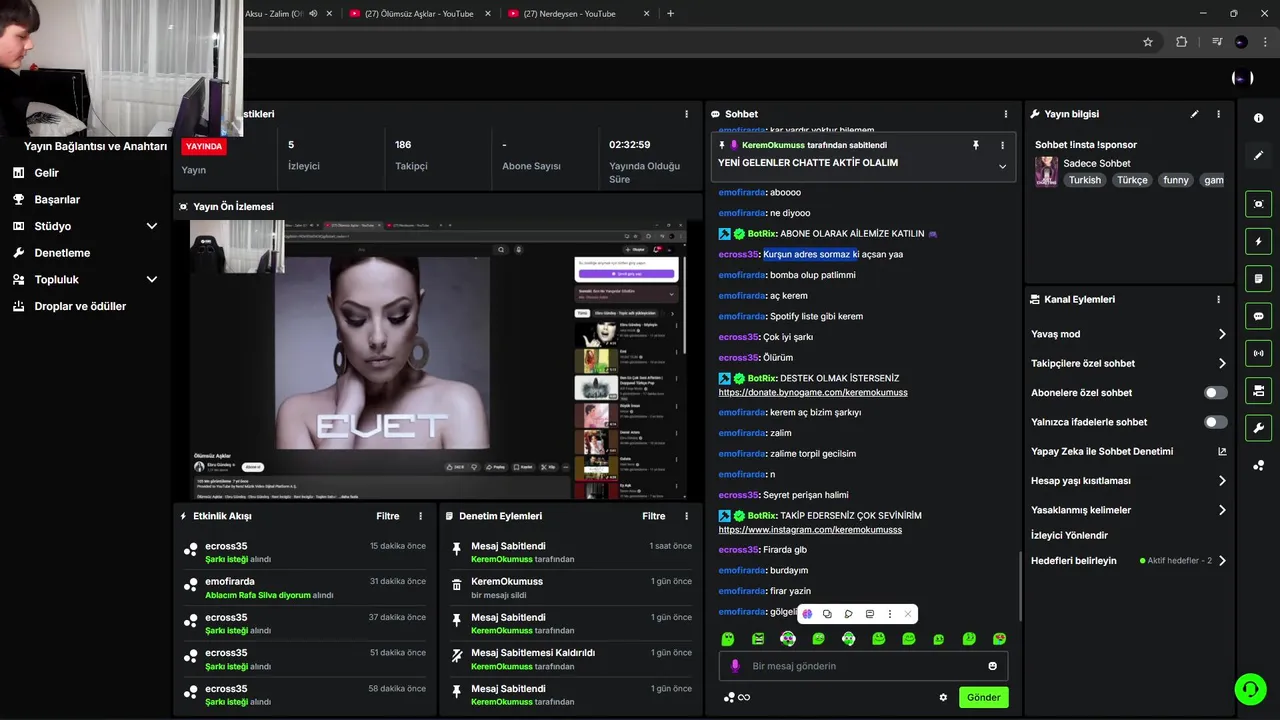The height and width of the screenshot is (720, 1280).
Task: Click the Turkish tag chip
Action: 1084,180
